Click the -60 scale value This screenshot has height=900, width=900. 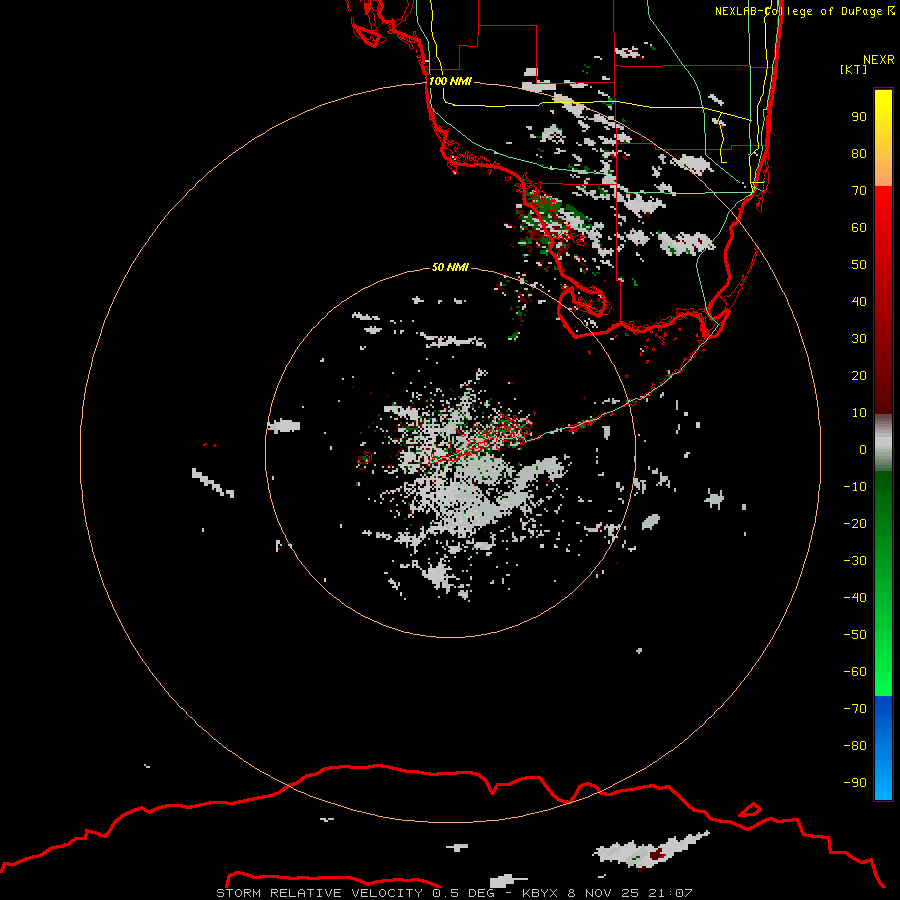(x=855, y=672)
